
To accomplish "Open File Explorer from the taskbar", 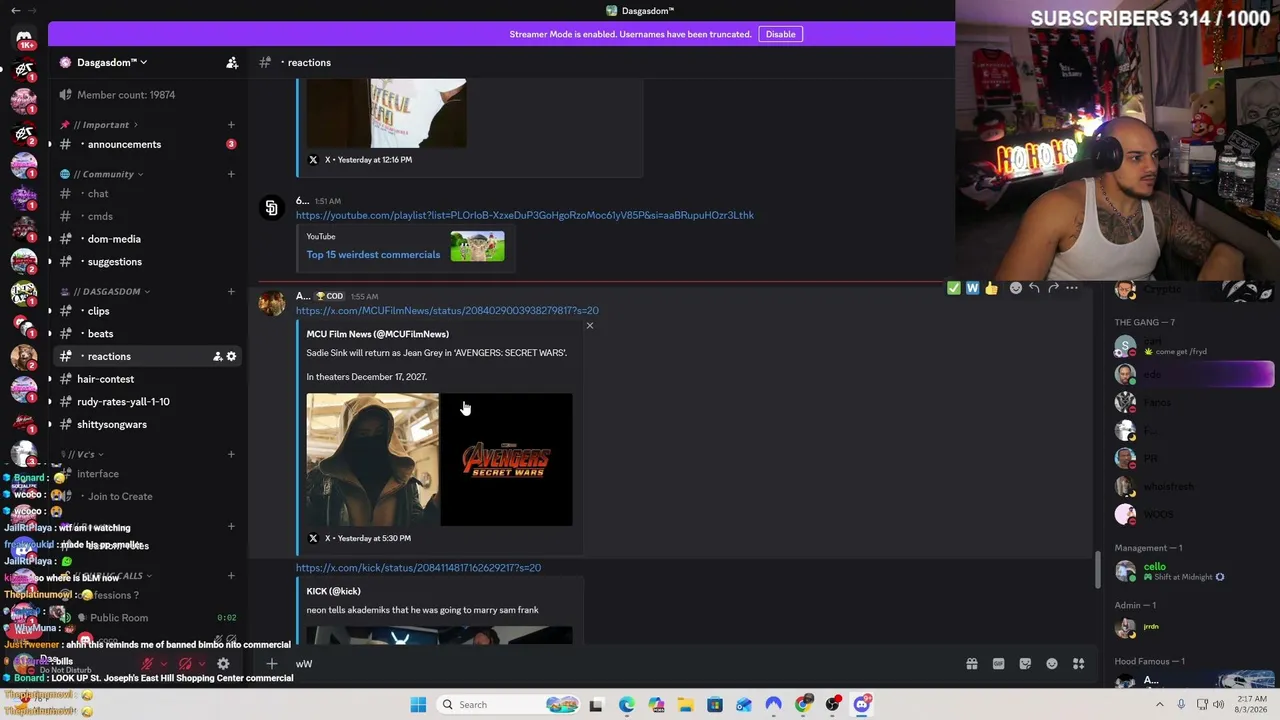I will coord(685,705).
